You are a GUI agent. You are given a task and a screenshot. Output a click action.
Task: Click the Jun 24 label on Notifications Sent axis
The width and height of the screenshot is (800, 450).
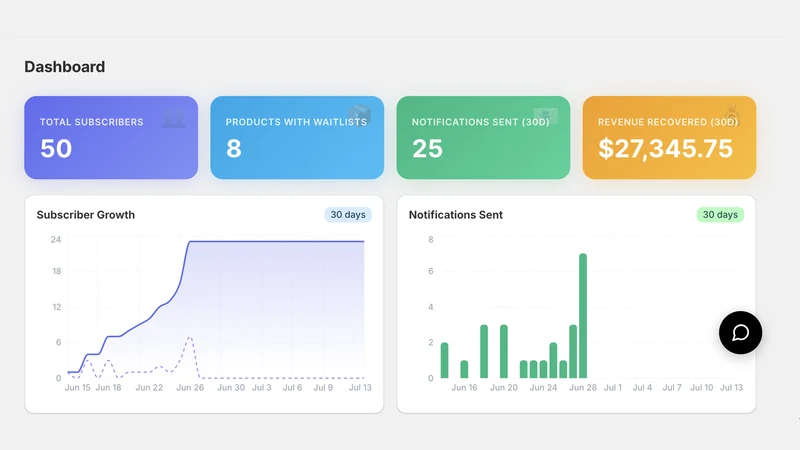coord(543,388)
